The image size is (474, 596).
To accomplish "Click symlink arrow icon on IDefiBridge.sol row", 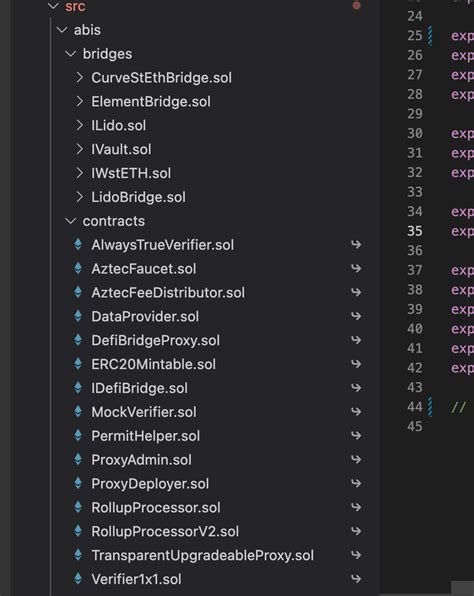I will coord(356,388).
